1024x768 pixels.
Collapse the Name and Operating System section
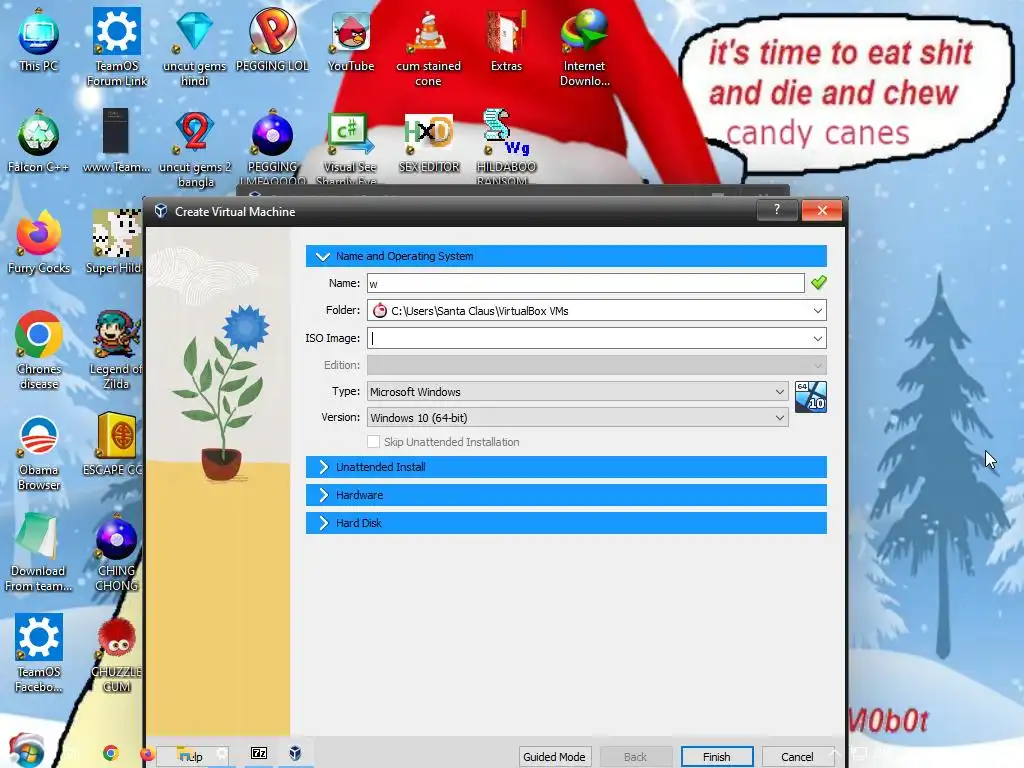click(x=566, y=256)
